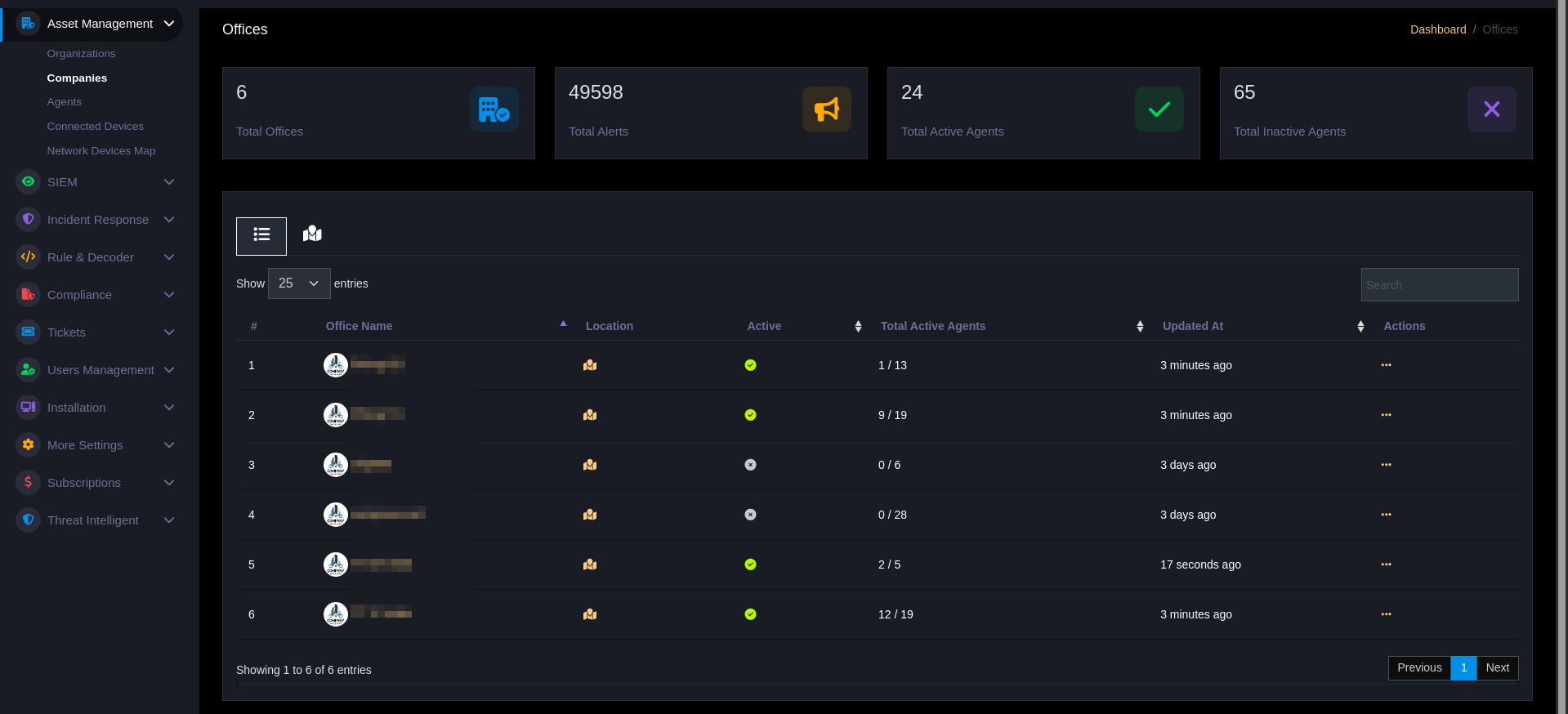Image resolution: width=1568 pixels, height=714 pixels.
Task: Switch to the map view tab
Action: click(x=312, y=234)
